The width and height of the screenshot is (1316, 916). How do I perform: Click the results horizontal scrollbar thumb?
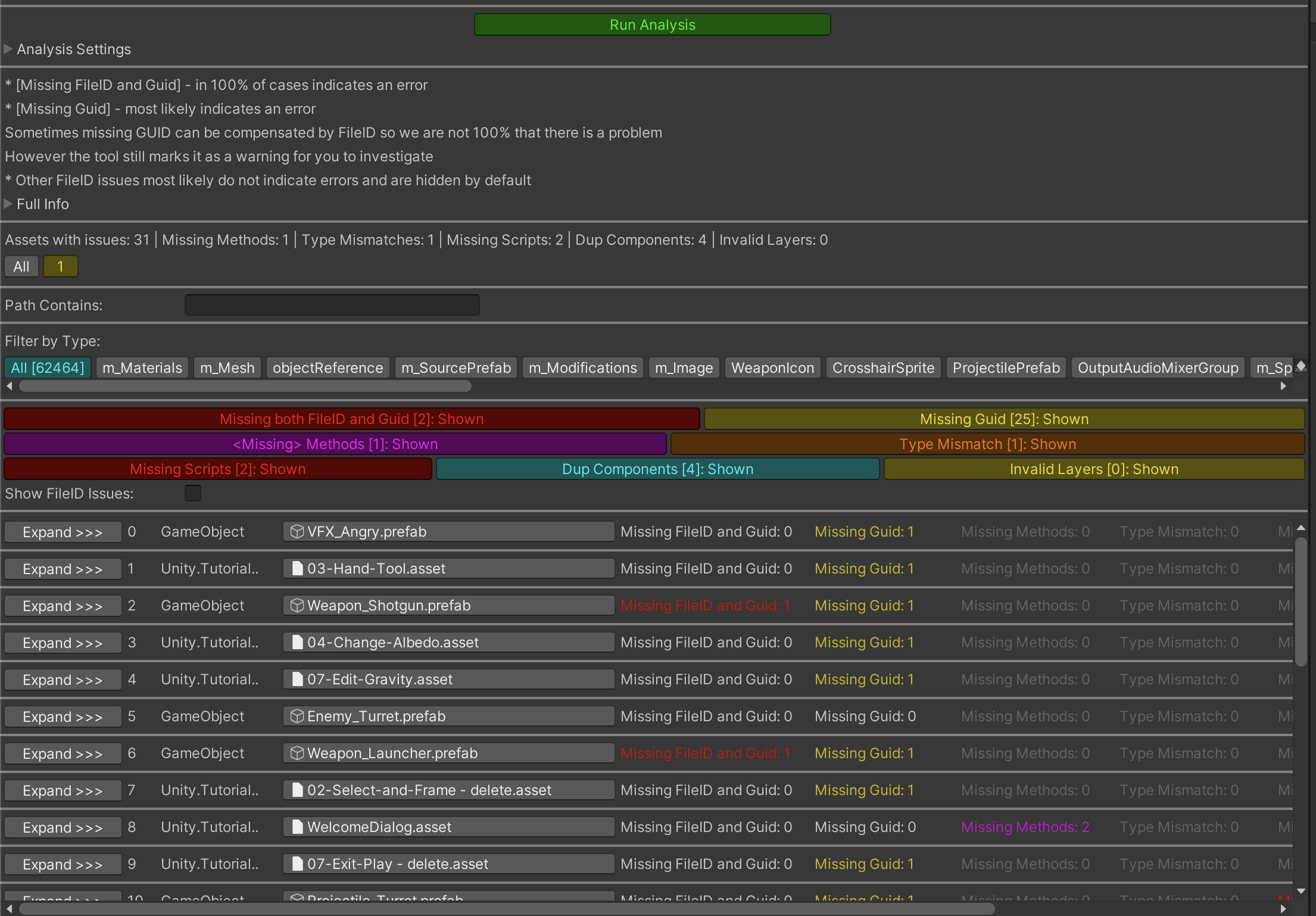507,909
